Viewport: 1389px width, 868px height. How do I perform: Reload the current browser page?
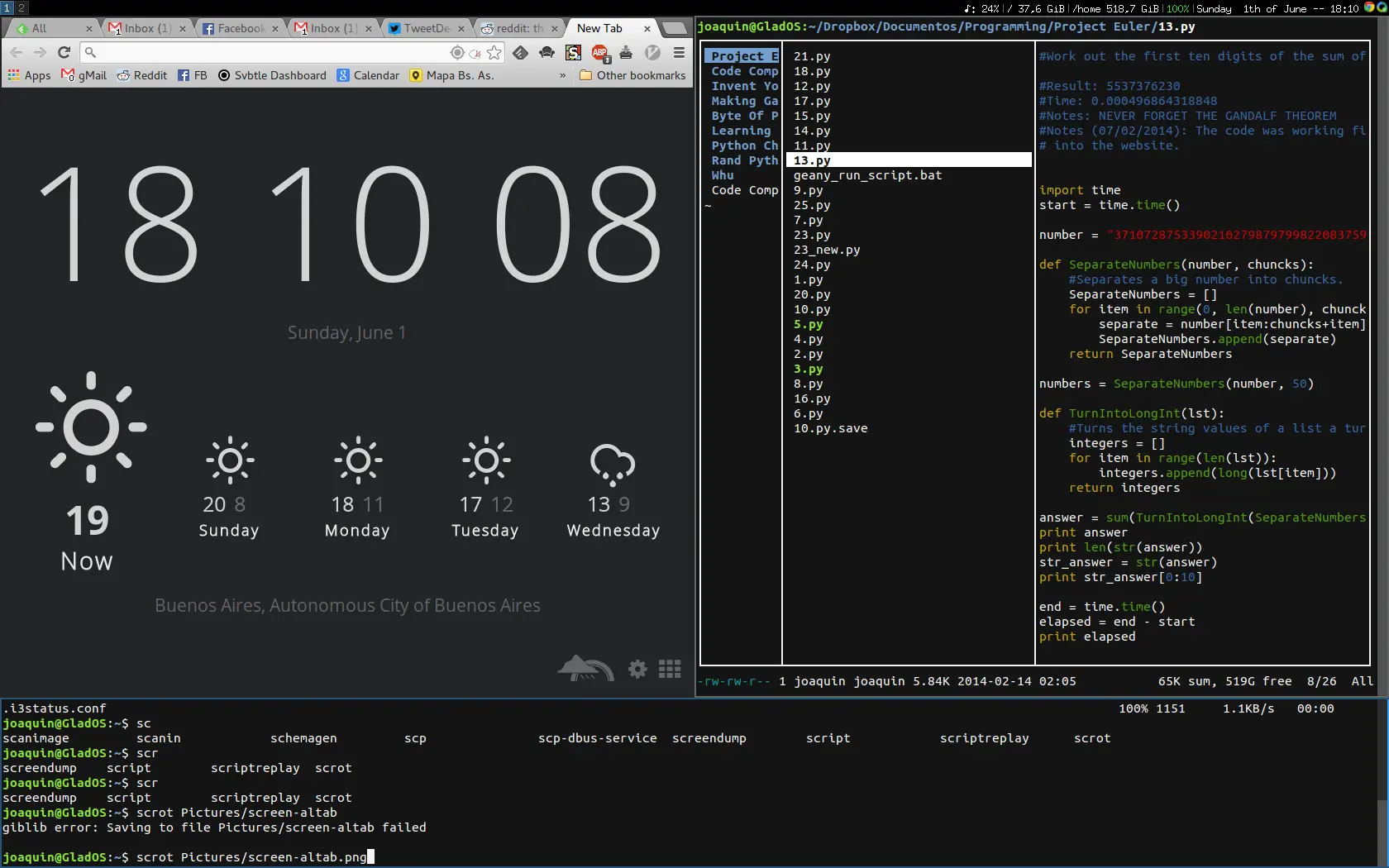click(x=64, y=52)
